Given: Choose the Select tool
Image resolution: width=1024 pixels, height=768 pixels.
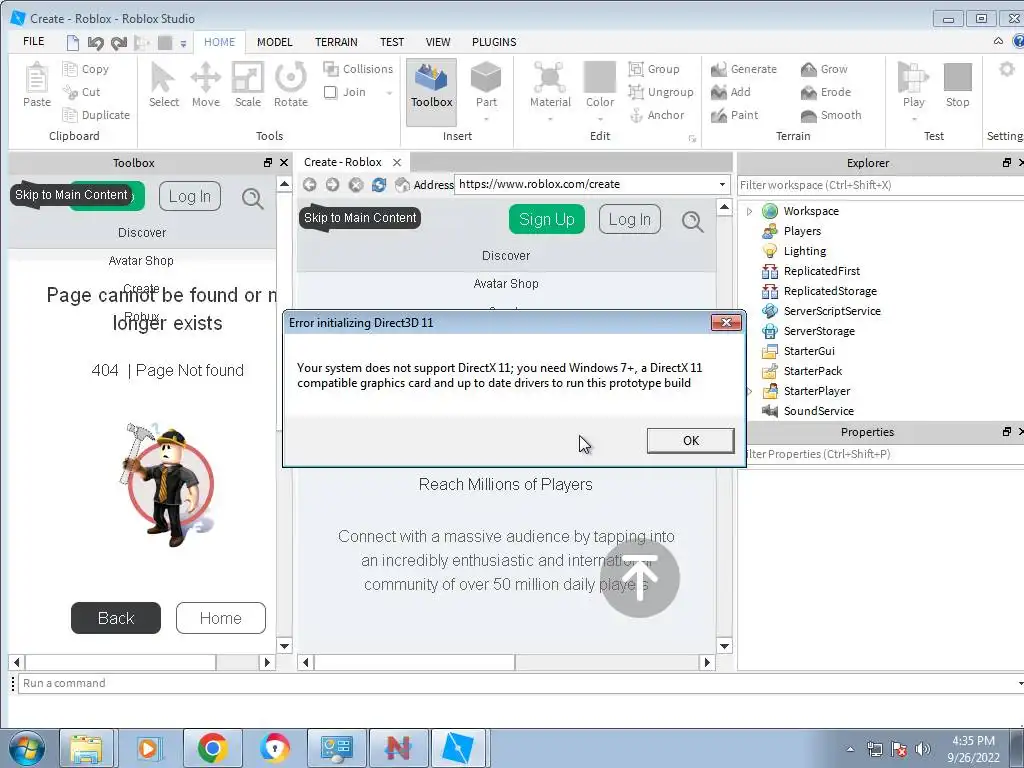Looking at the screenshot, I should pos(163,85).
